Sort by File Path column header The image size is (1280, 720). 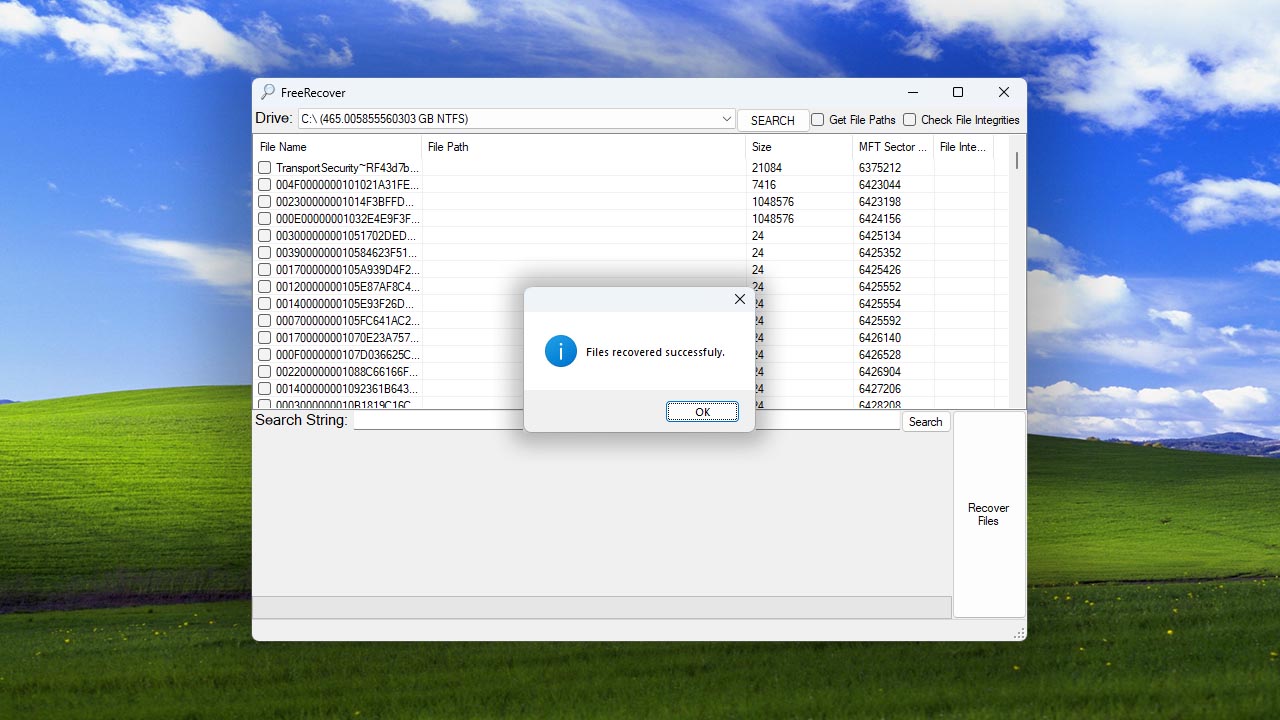pyautogui.click(x=584, y=147)
